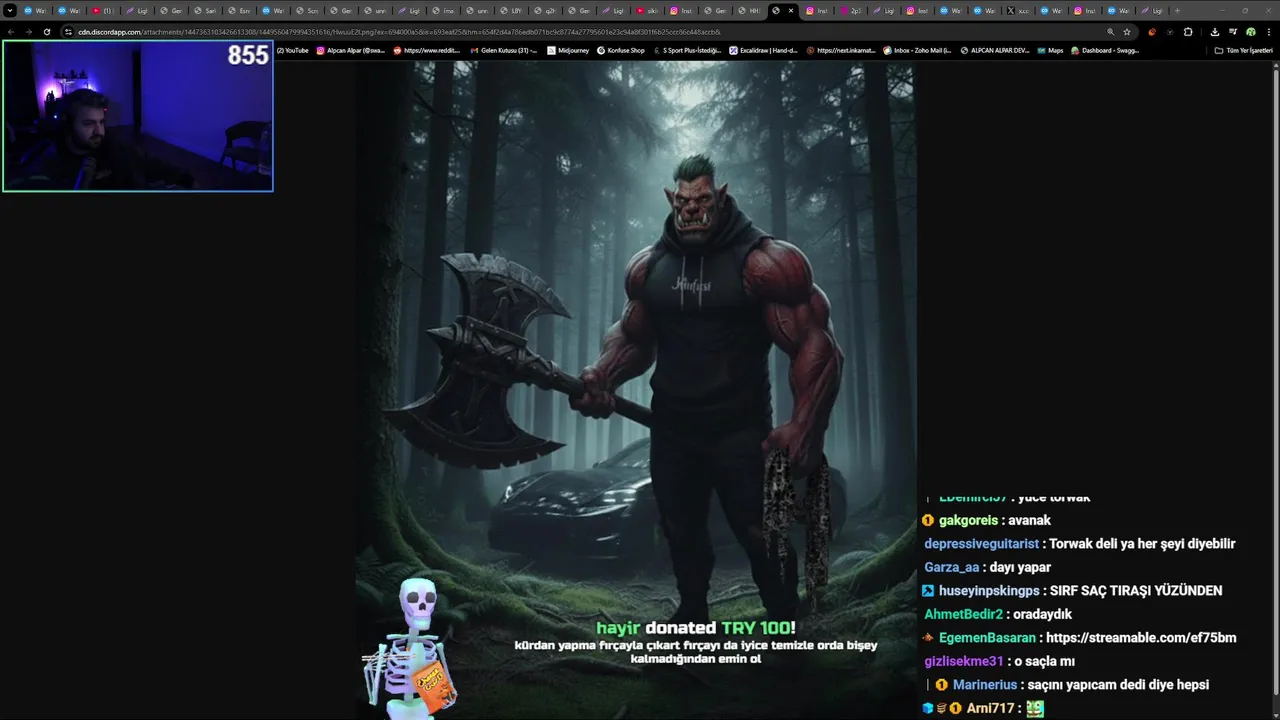
Task: Open the reddit bookmark
Action: point(428,50)
